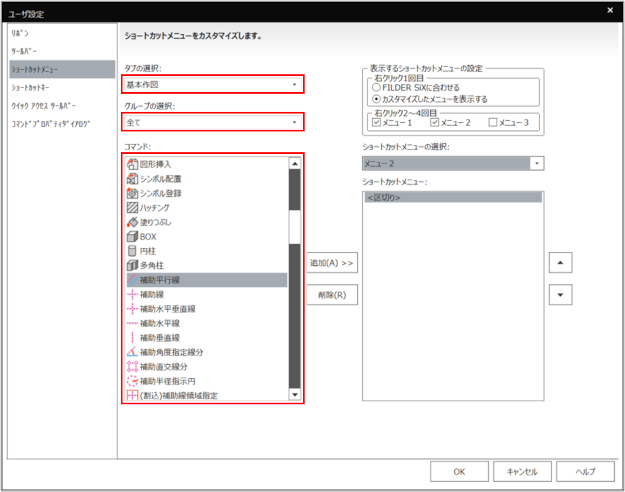
Task: Select the シンボル配置 command icon
Action: point(132,178)
